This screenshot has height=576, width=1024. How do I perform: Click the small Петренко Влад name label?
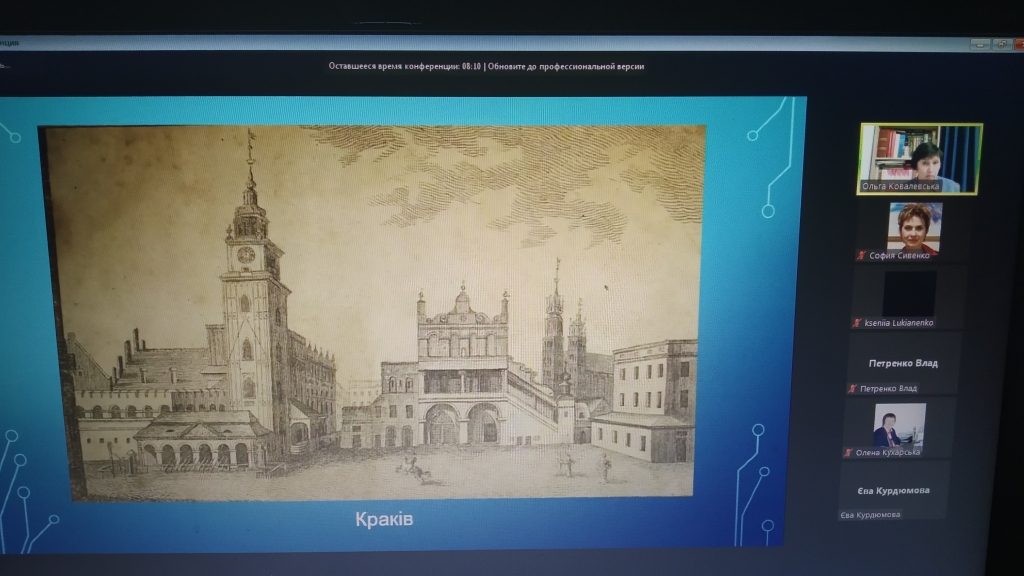(x=888, y=389)
